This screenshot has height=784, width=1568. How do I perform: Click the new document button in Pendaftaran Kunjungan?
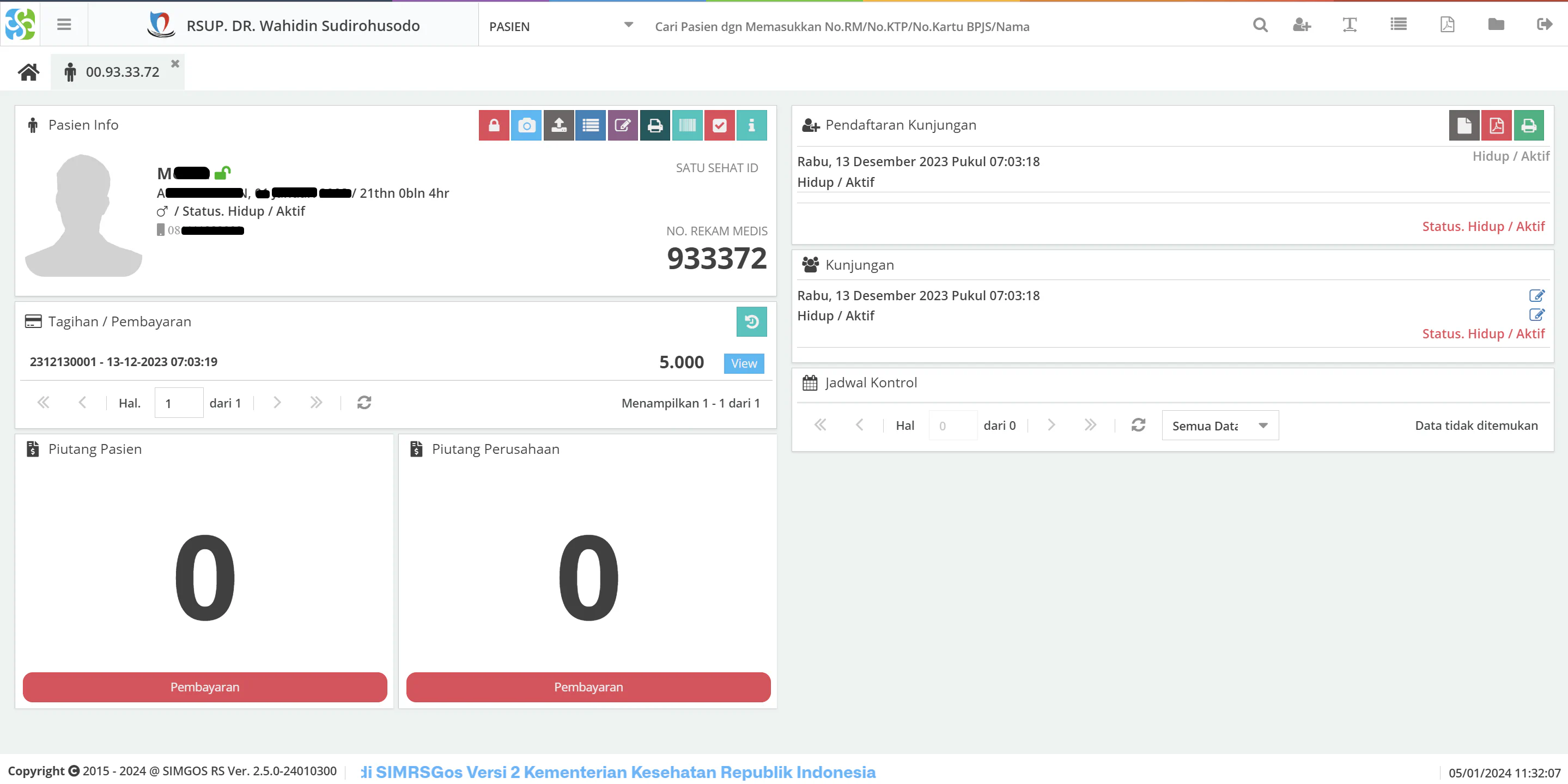[1464, 125]
